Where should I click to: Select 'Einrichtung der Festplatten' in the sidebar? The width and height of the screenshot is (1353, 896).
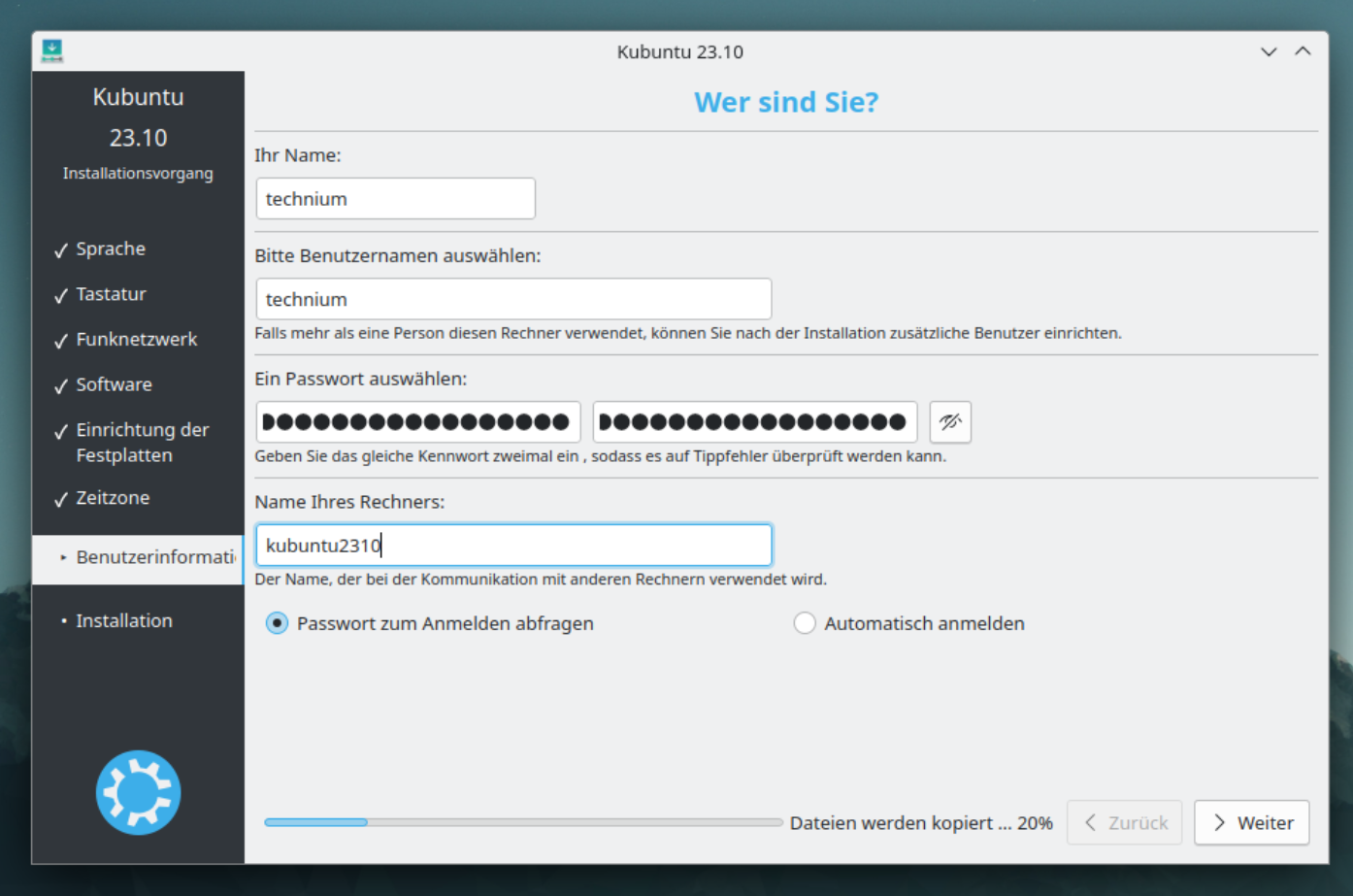[142, 442]
